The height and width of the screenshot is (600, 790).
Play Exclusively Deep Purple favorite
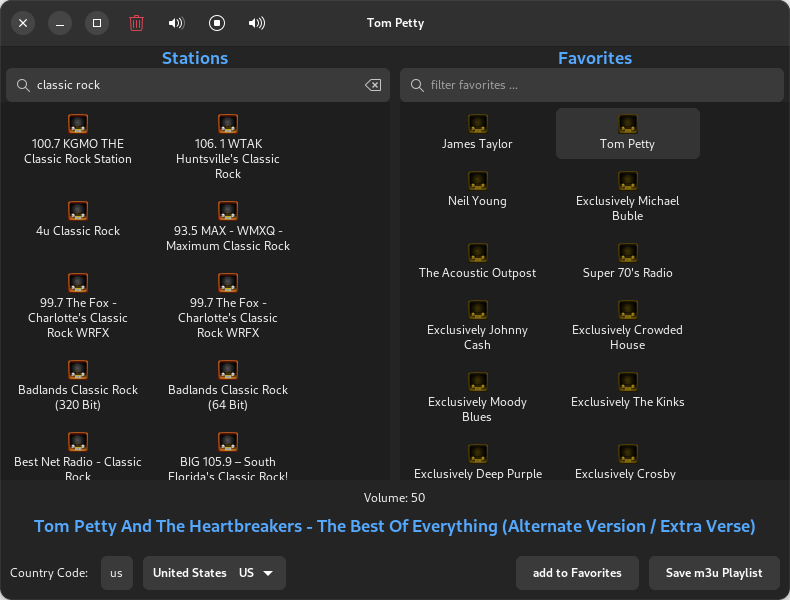coord(477,461)
